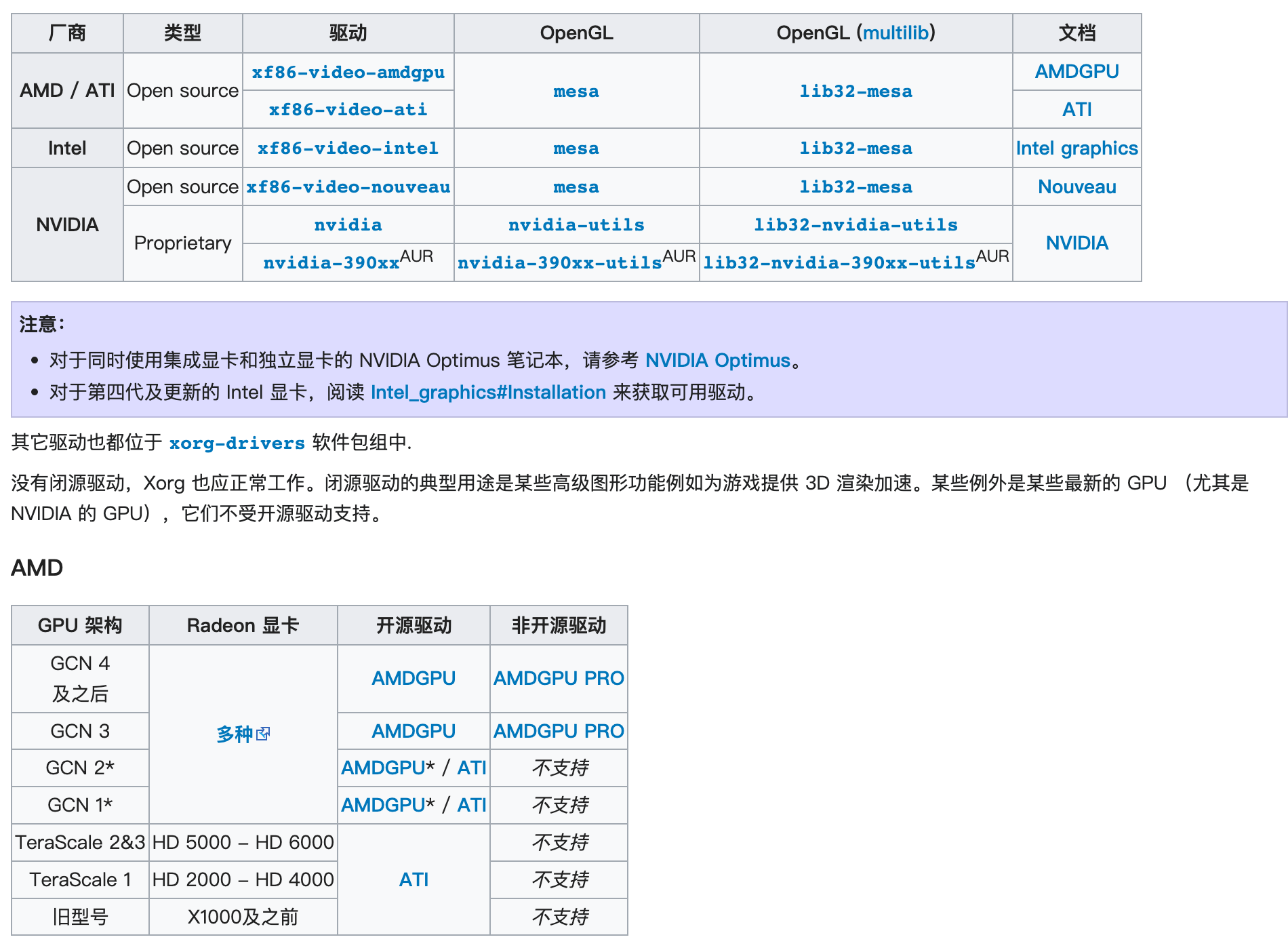Image resolution: width=1288 pixels, height=952 pixels.
Task: Open the xf86-video-intel driver link
Action: click(348, 148)
